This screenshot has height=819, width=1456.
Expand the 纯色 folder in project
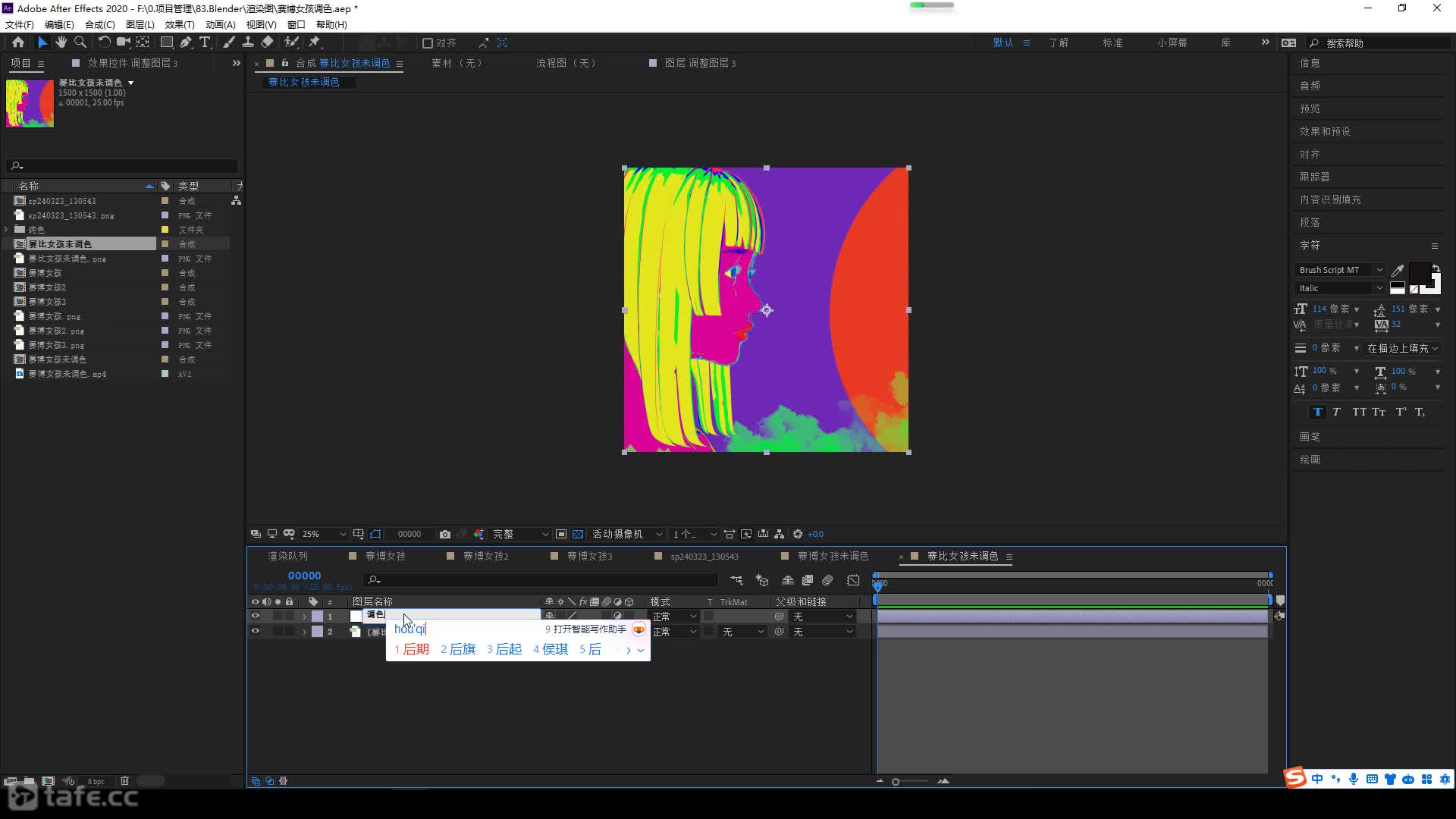6,230
